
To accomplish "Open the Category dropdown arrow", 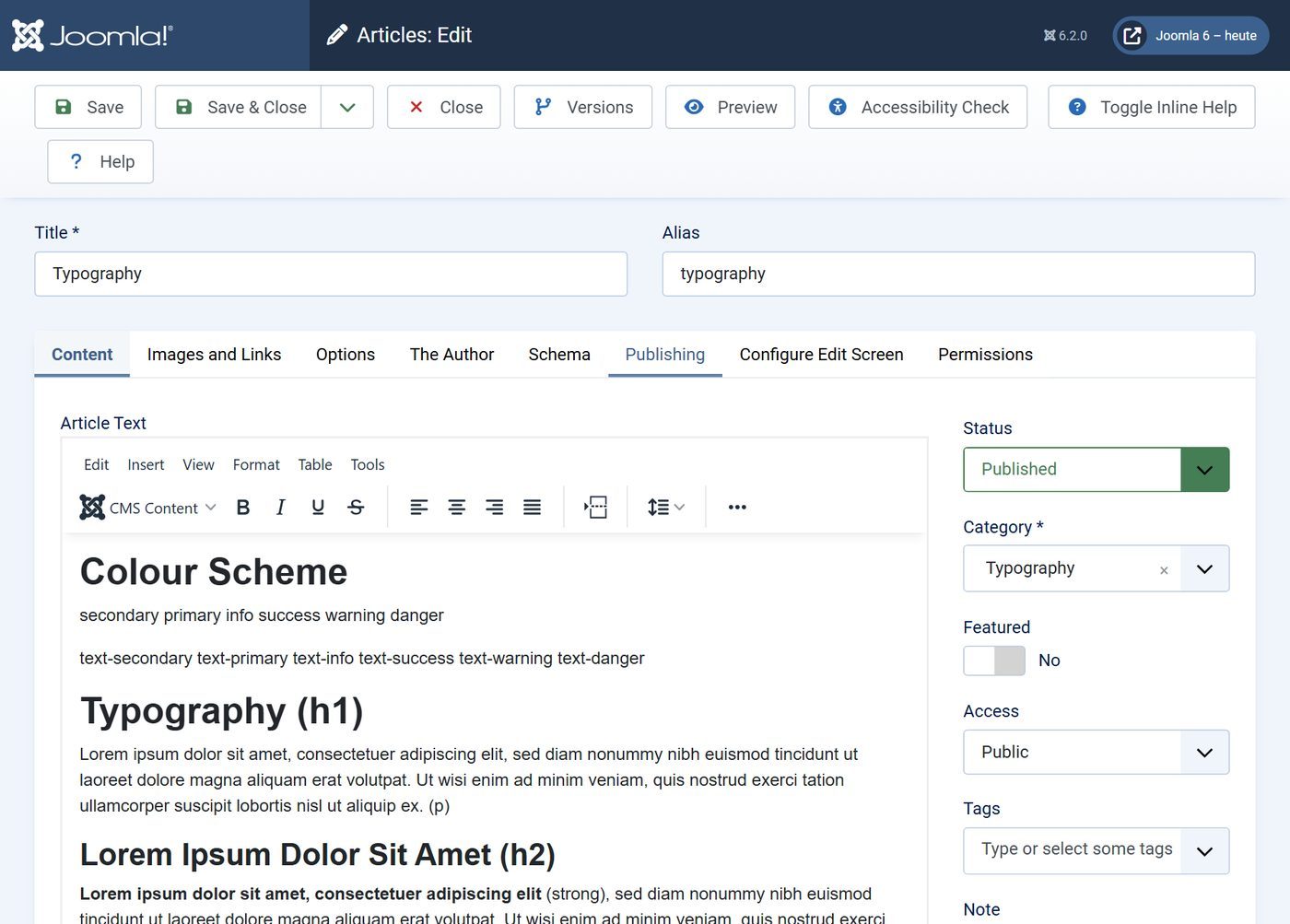I will (x=1204, y=568).
